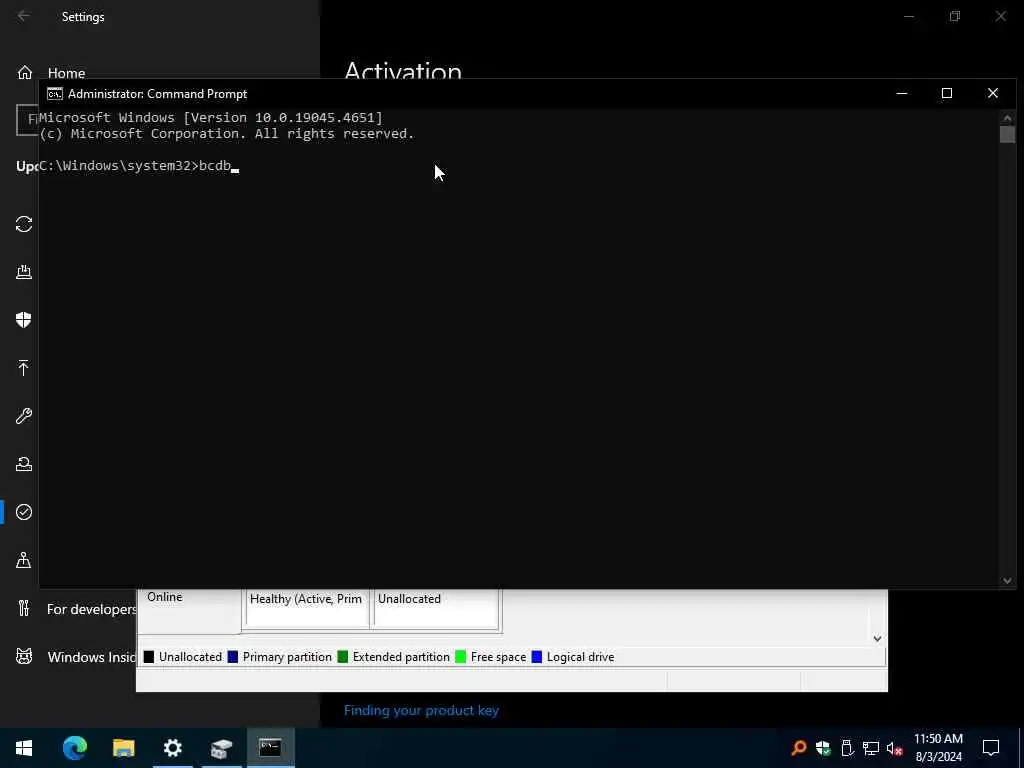The width and height of the screenshot is (1024, 768).
Task: Click the Activation page heading
Action: [403, 71]
